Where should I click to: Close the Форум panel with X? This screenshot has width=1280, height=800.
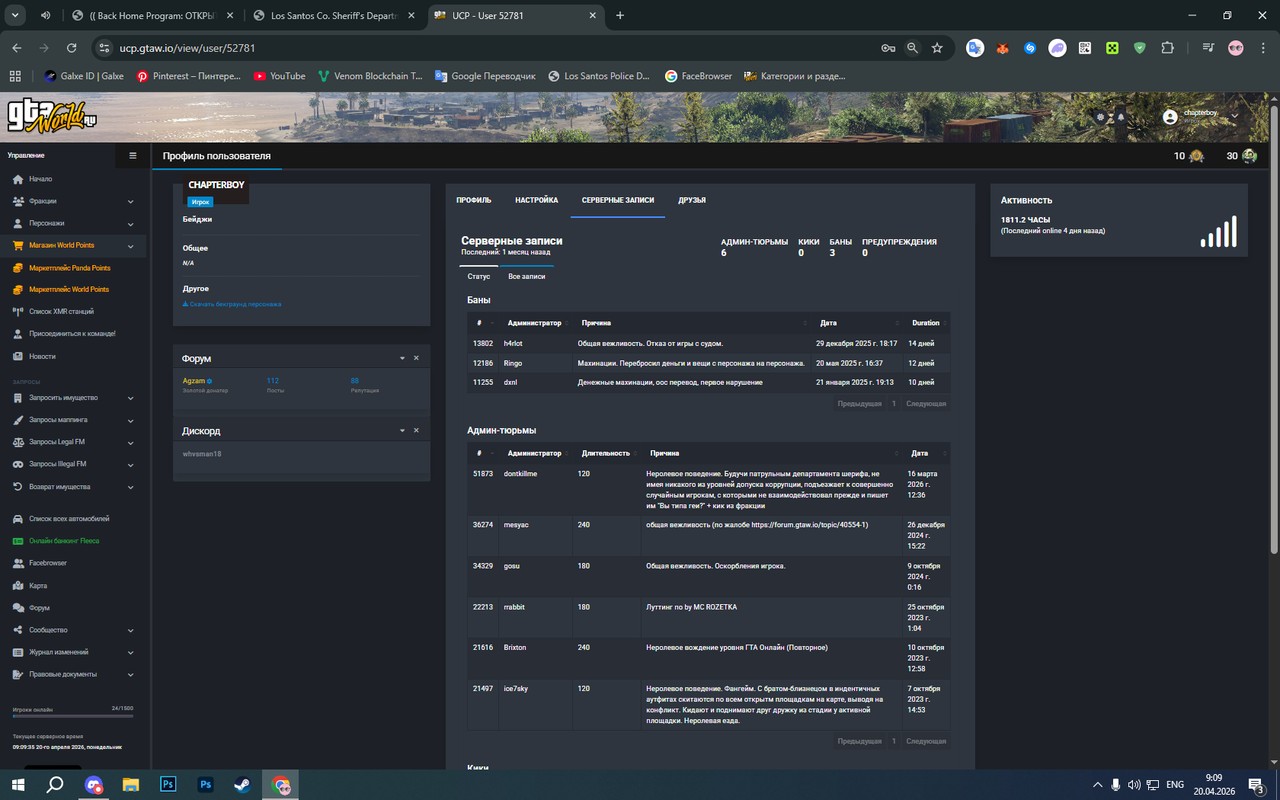coord(417,358)
